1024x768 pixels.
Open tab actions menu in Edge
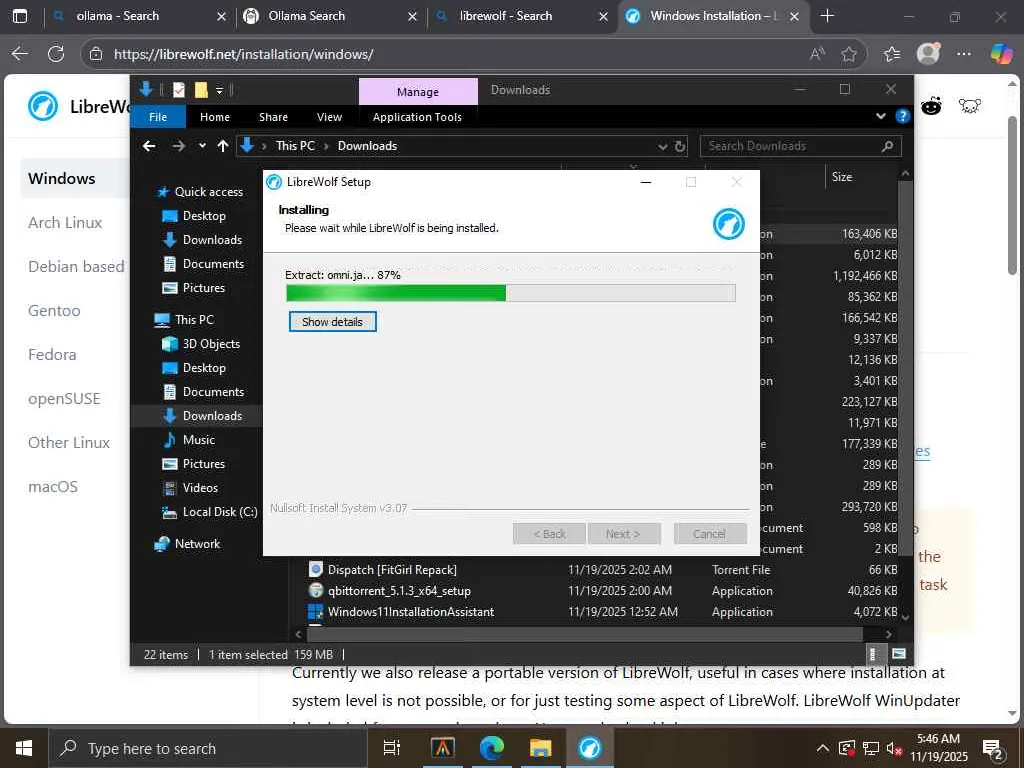pyautogui.click(x=20, y=16)
